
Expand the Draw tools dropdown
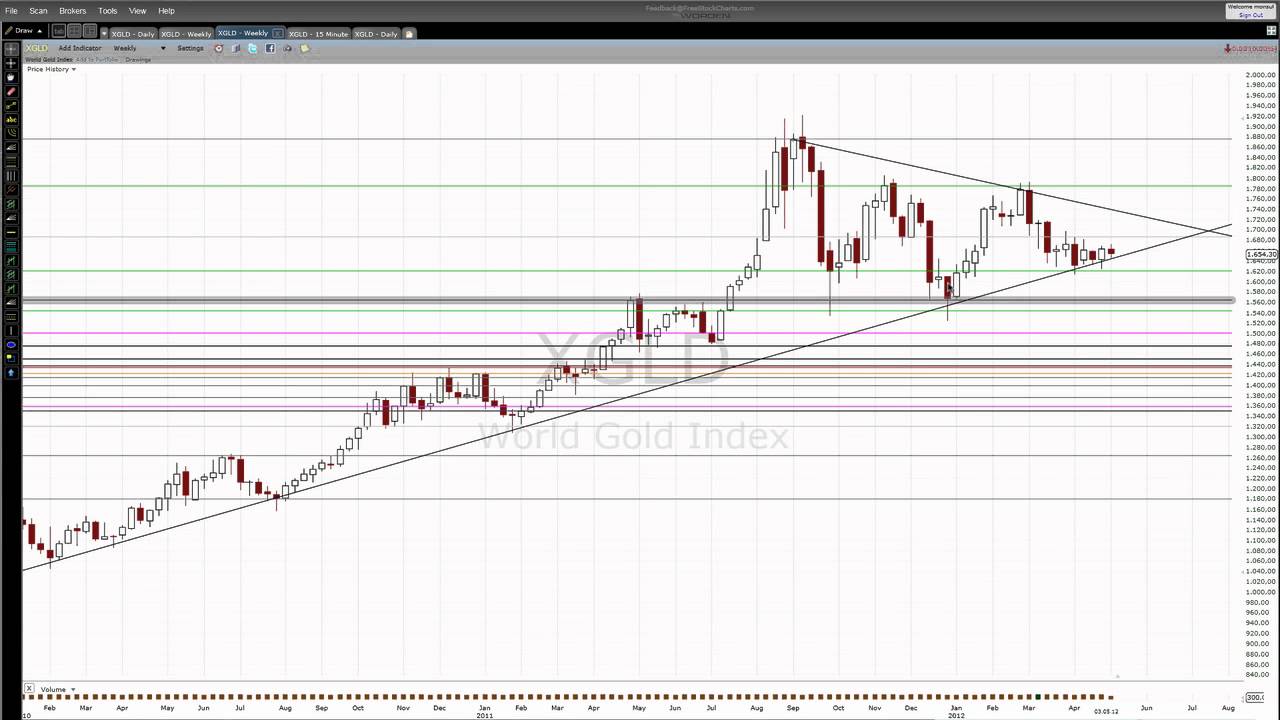click(x=23, y=31)
